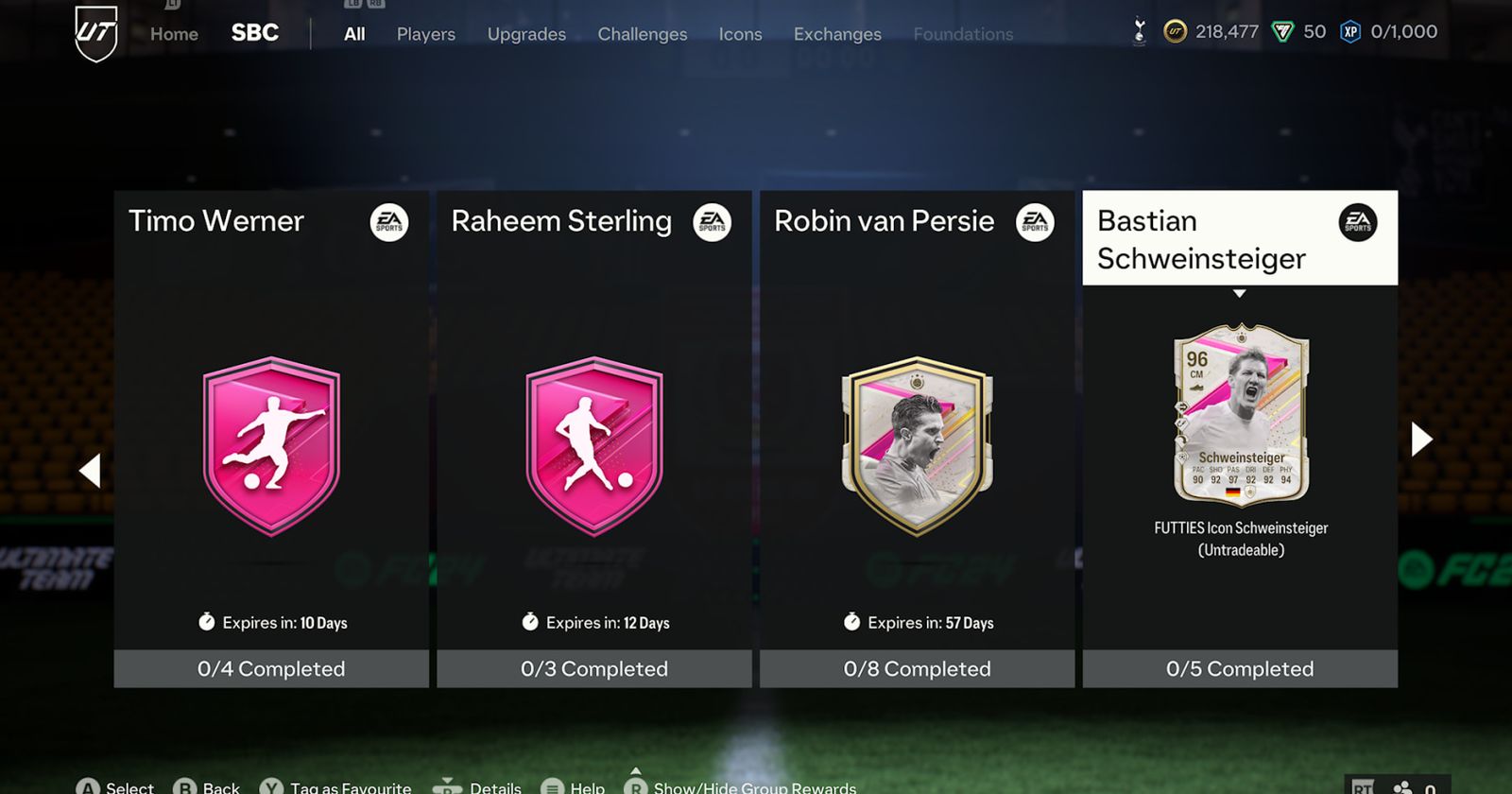Click the Ultimate Team shield logo
This screenshot has height=794, width=1512.
pos(96,33)
